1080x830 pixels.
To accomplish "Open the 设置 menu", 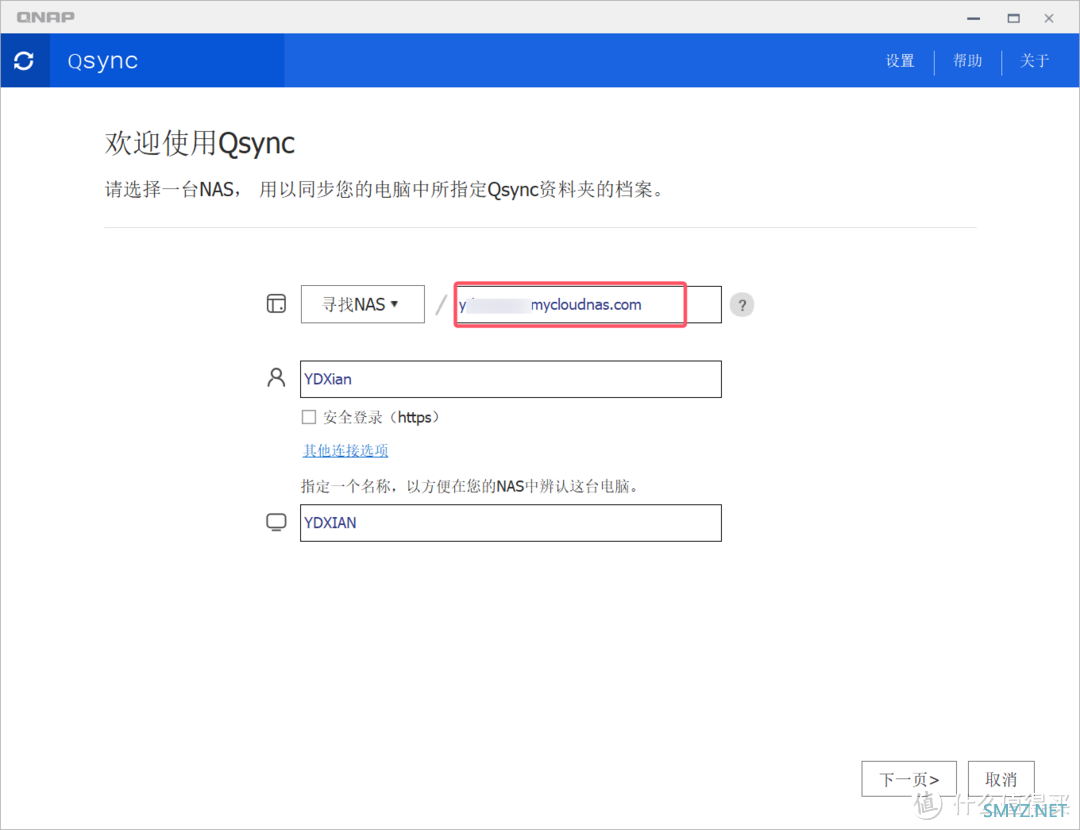I will click(900, 61).
